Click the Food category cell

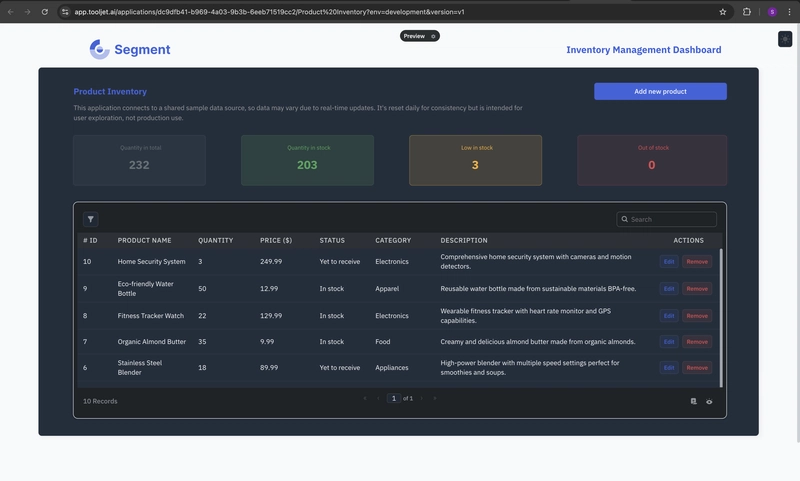pyautogui.click(x=383, y=342)
